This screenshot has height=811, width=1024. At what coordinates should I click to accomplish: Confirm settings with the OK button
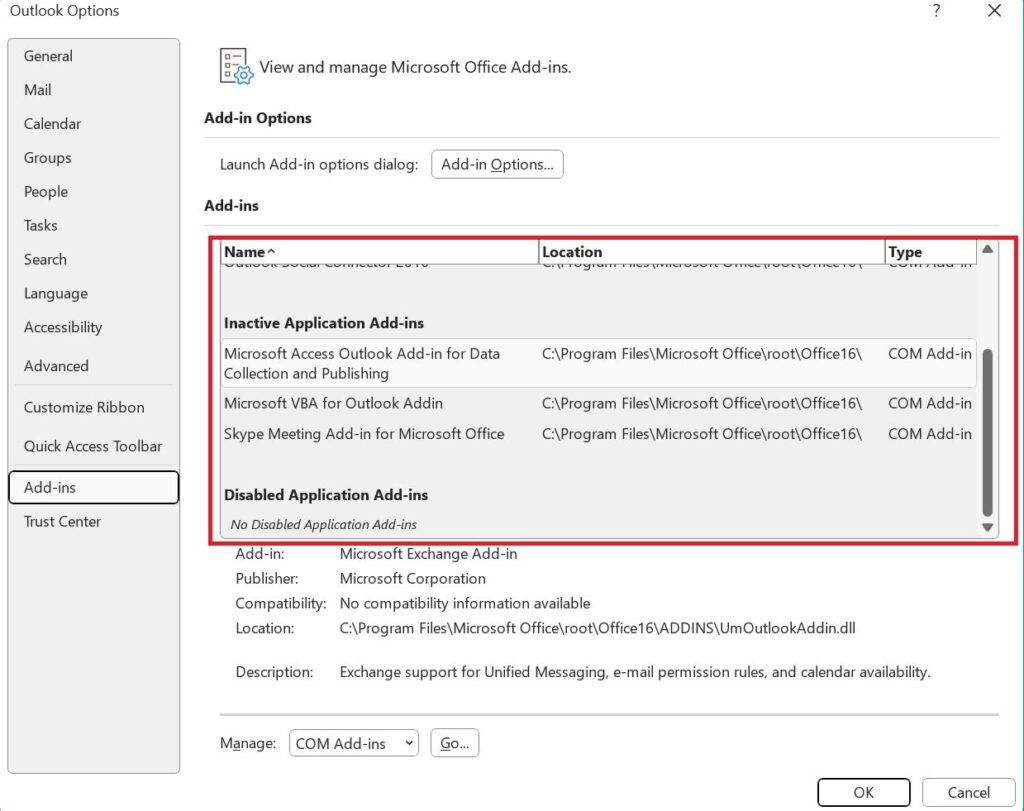coord(862,792)
